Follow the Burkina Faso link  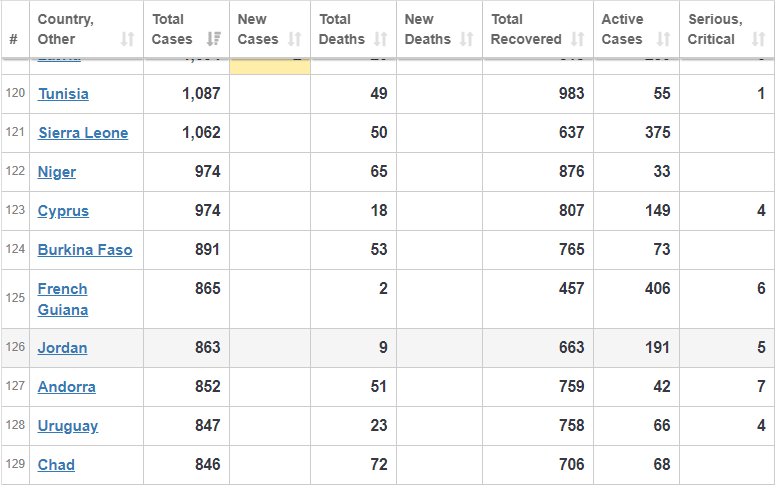pos(85,250)
